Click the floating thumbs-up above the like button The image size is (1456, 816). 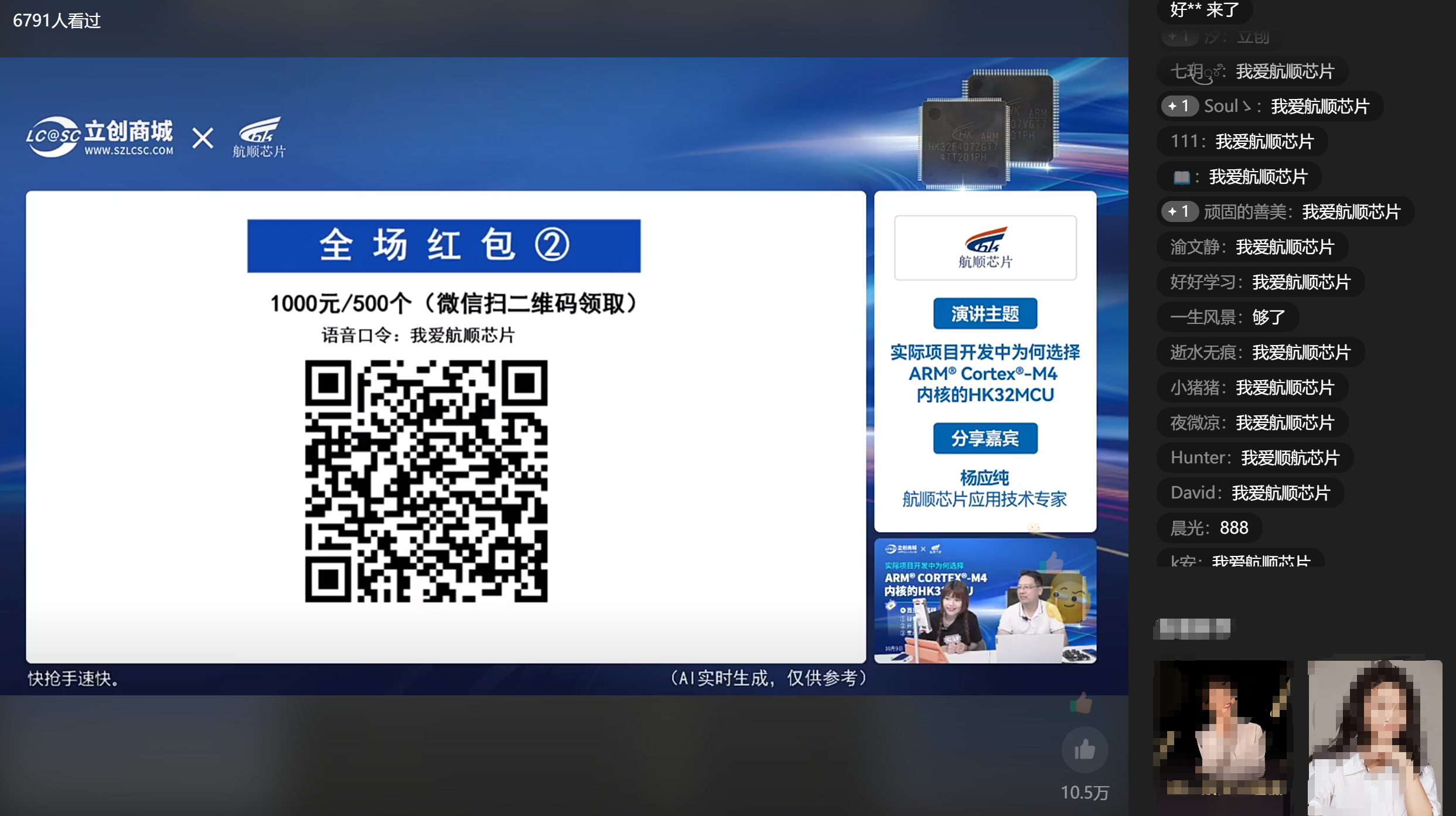point(1081,702)
